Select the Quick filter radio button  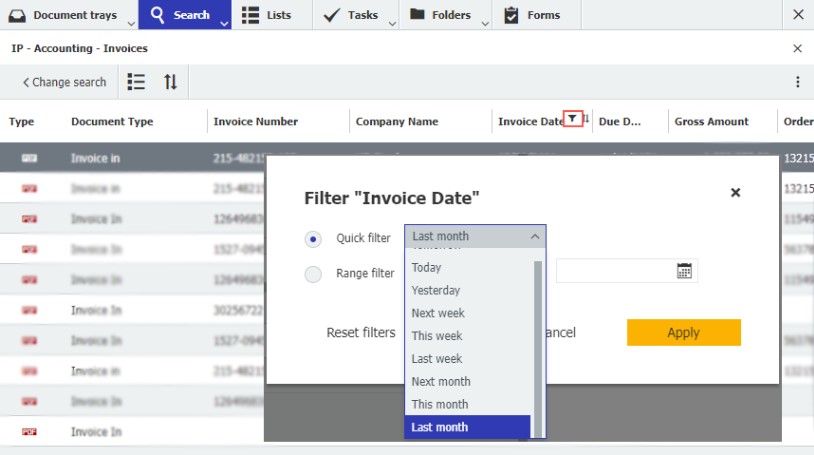pos(313,239)
